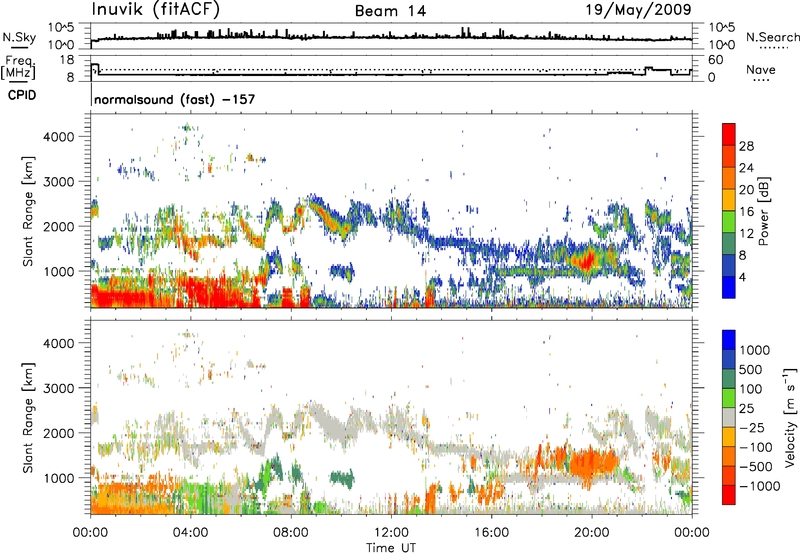Click the '12:00' time axis tick label
The width and height of the screenshot is (800, 554).
point(391,533)
